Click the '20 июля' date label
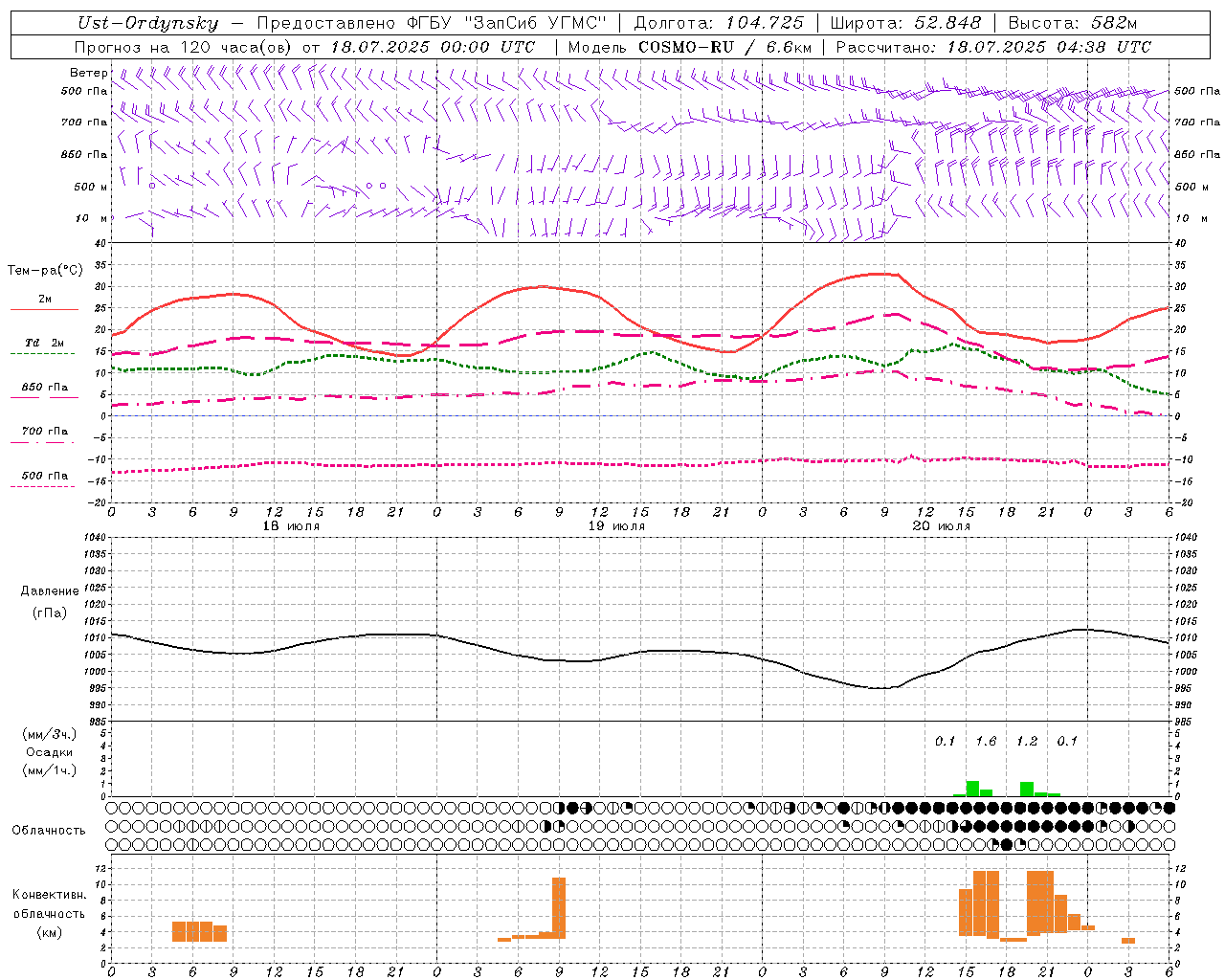The image size is (1225, 980). [x=941, y=526]
